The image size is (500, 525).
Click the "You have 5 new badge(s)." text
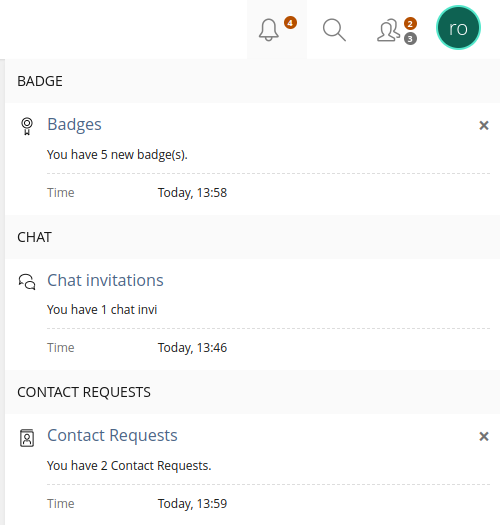point(117,155)
